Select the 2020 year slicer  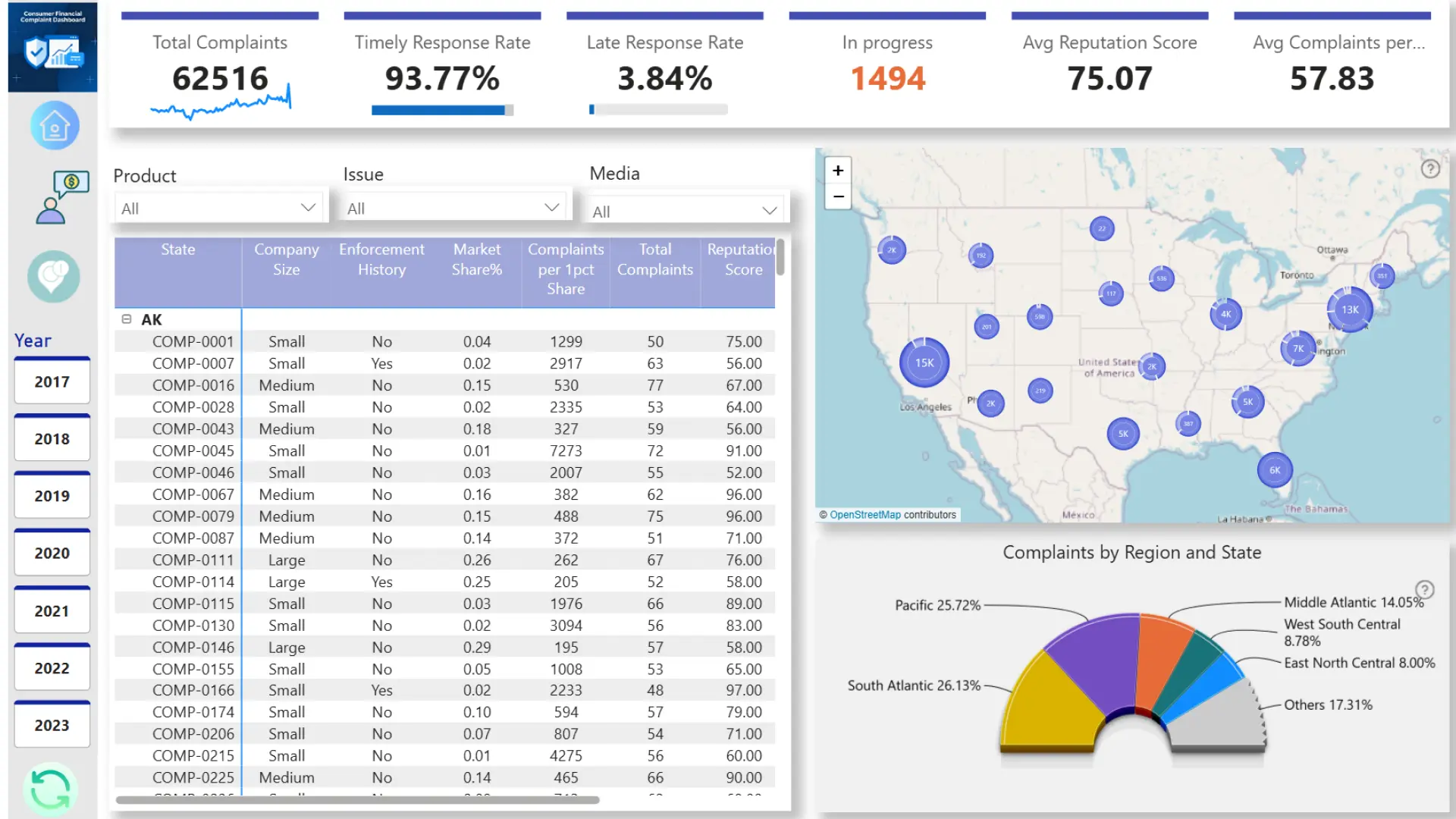(x=52, y=553)
